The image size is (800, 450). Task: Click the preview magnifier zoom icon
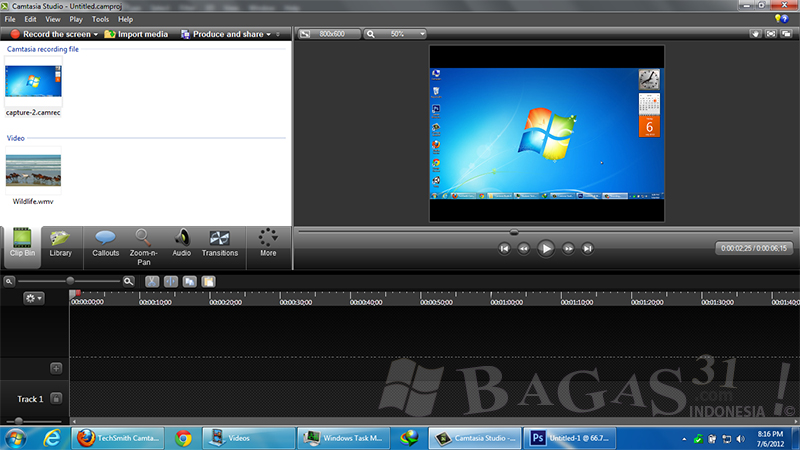[371, 34]
